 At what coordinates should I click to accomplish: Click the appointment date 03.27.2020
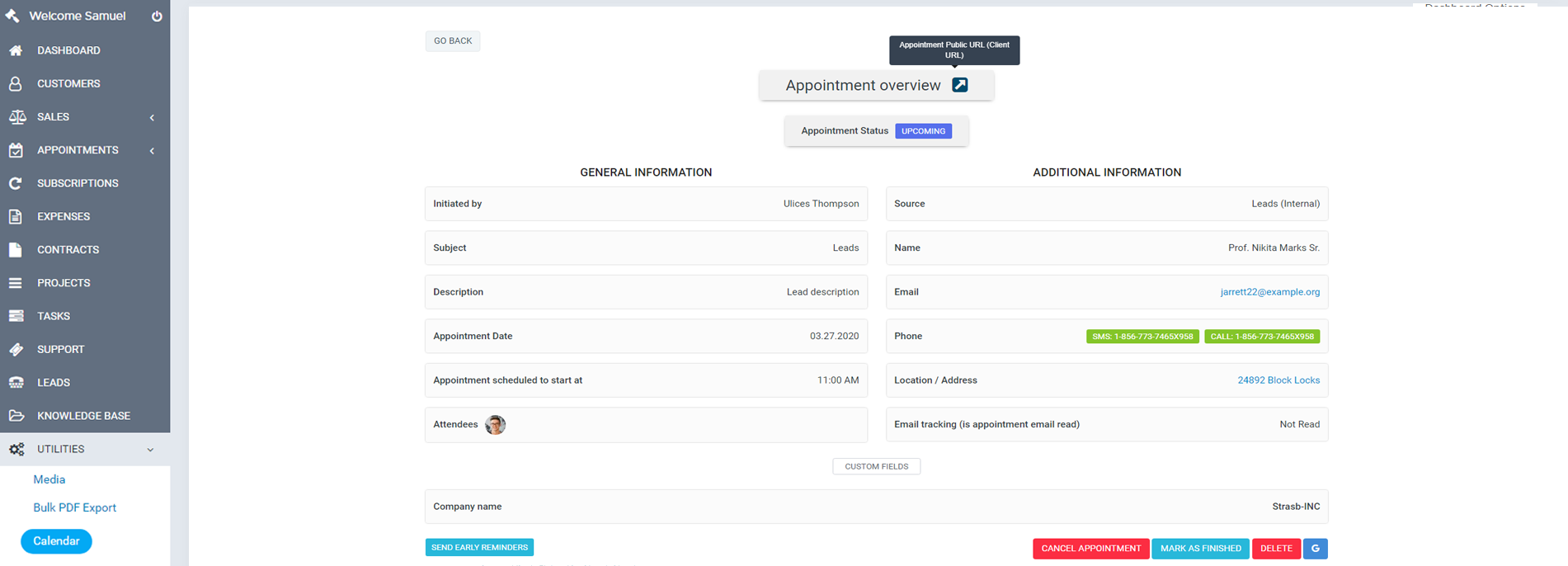[x=834, y=337]
